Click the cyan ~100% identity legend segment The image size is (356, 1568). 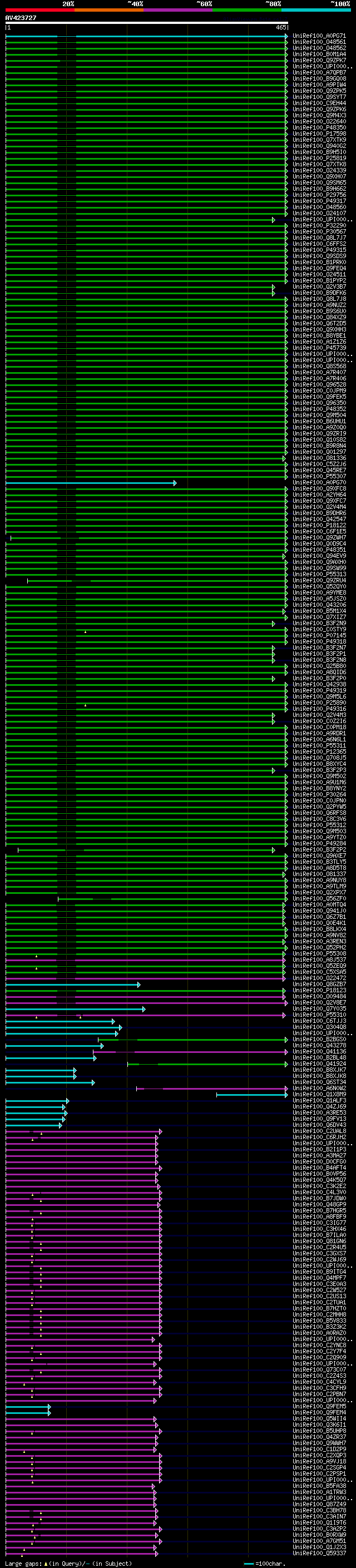[316, 11]
